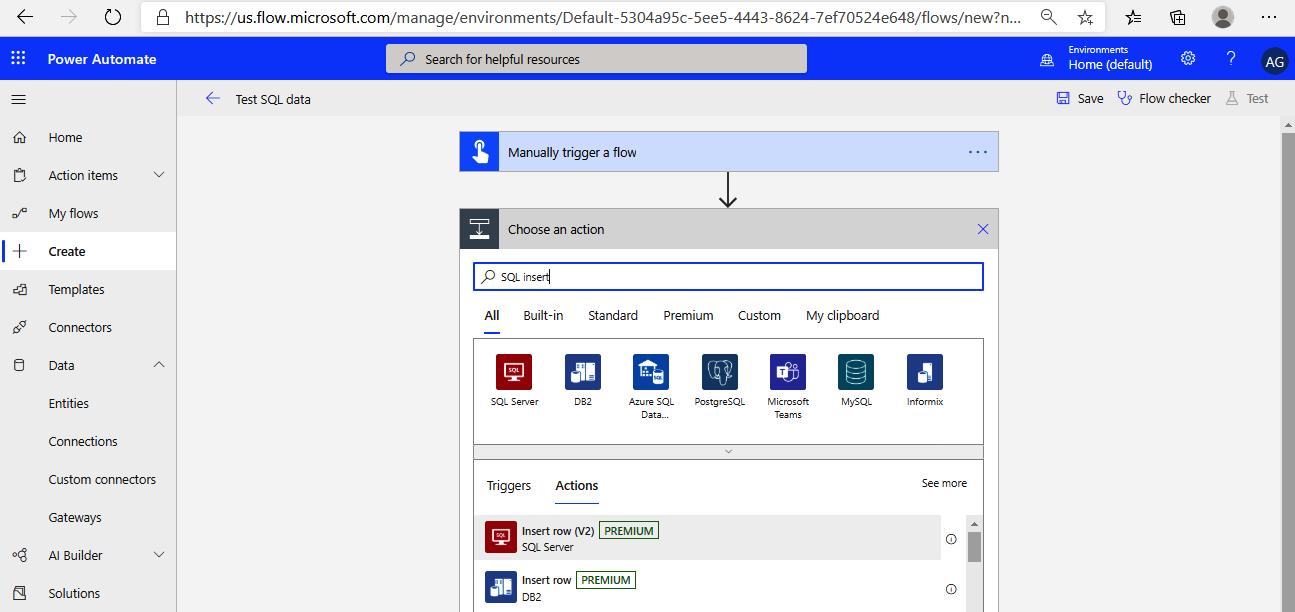
Task: Choose Insert row DB2 action
Action: 708,587
